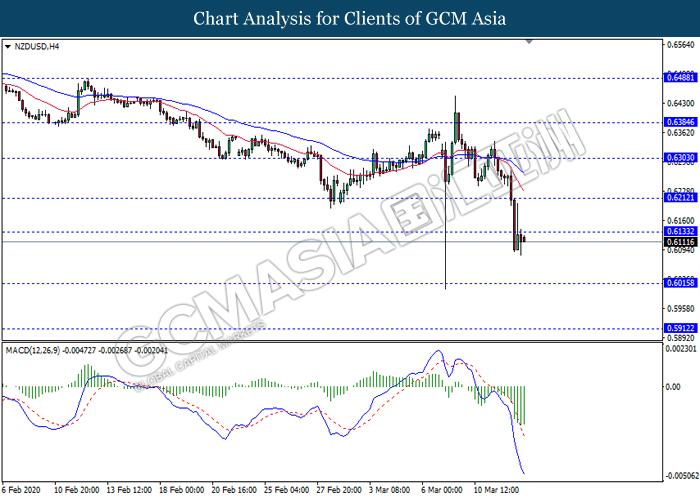
Task: Click the 10 Mar 12:00 time axis label
Action: pos(496,490)
